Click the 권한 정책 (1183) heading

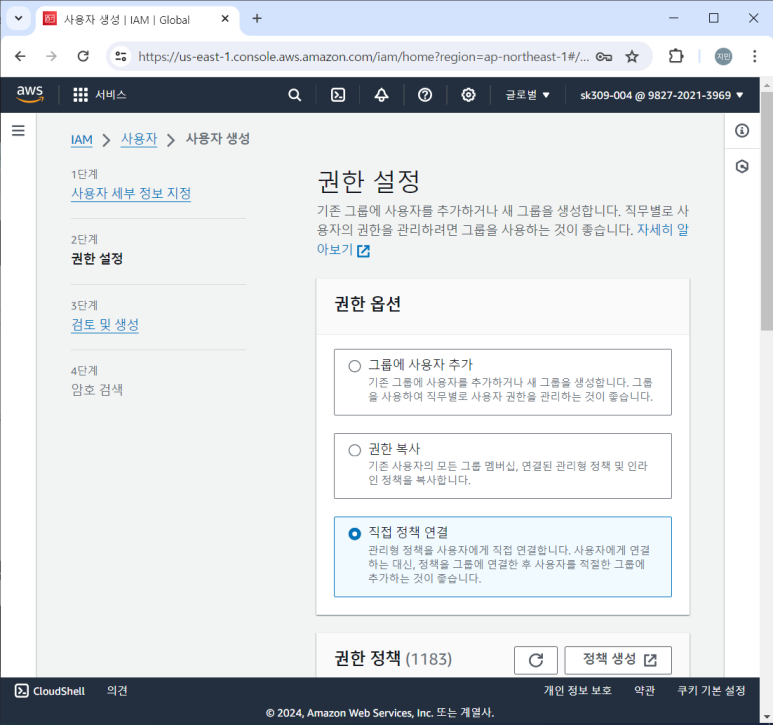click(393, 658)
